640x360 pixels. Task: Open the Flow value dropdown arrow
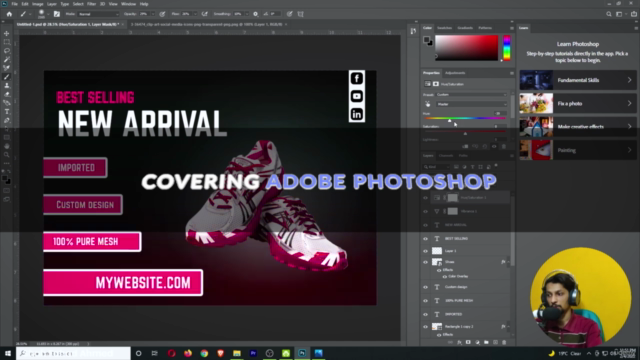tap(195, 14)
